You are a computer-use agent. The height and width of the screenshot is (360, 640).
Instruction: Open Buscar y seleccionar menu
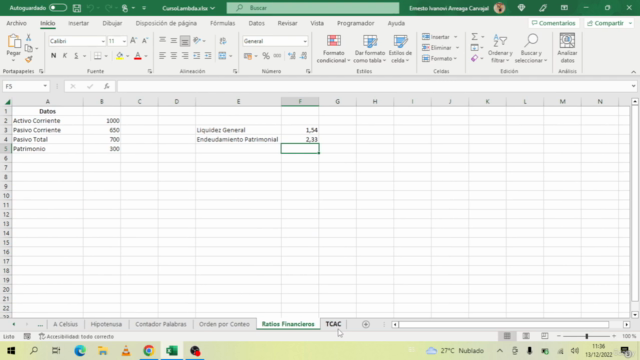(531, 49)
